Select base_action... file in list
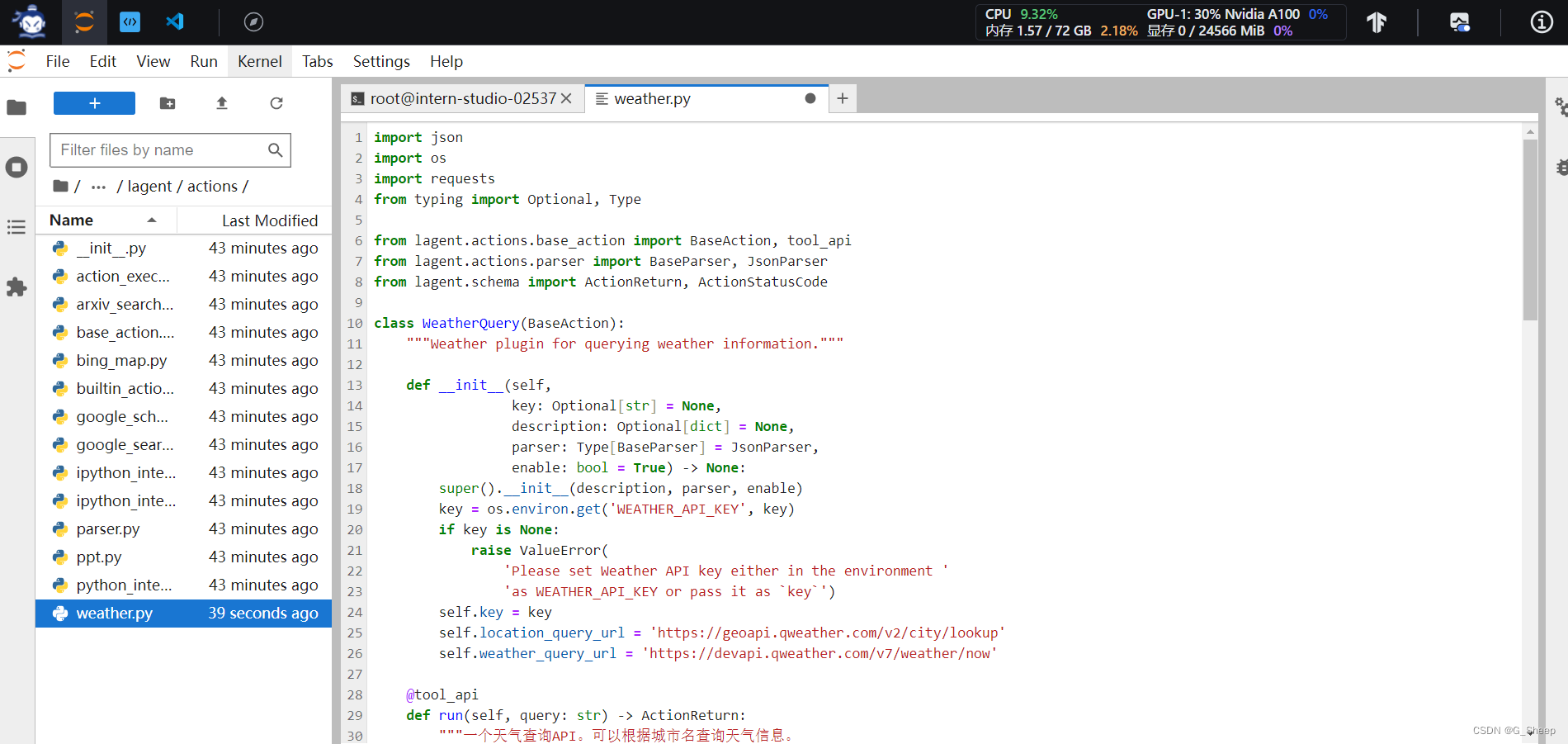 (183, 333)
